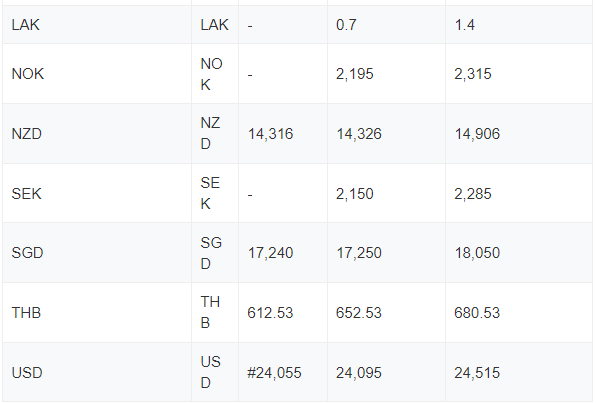Click the USD sell rate 24,515

(x=477, y=373)
